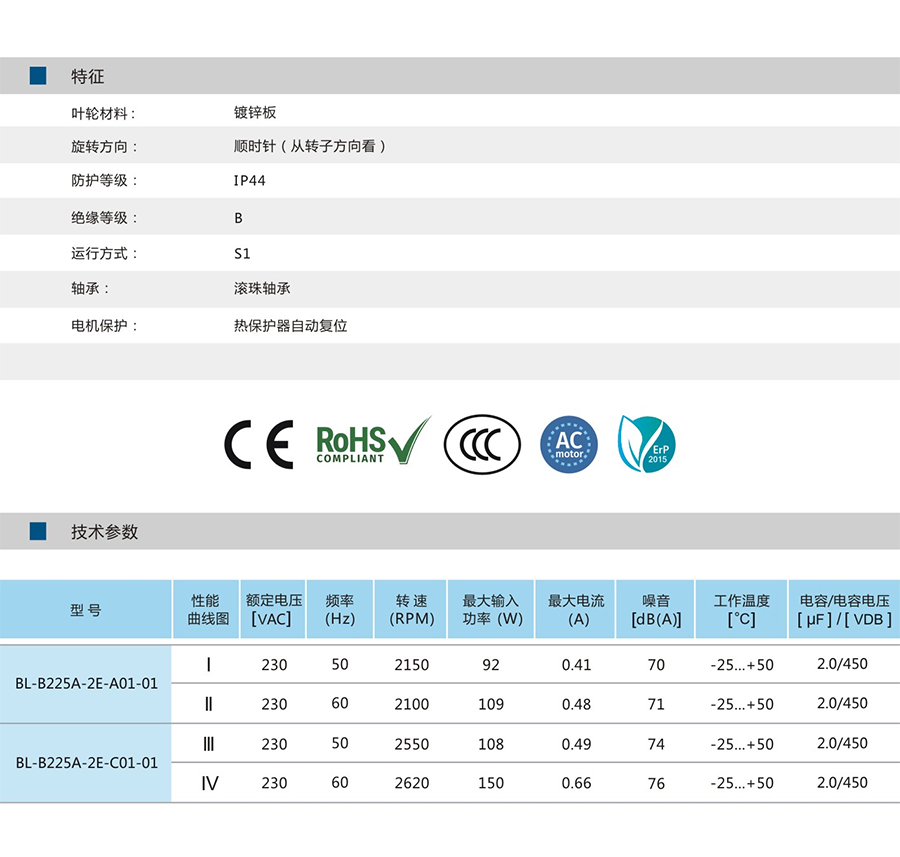Select model BL-B225A-2E-A01-01
Screen dimensions: 900x857
coord(86,684)
